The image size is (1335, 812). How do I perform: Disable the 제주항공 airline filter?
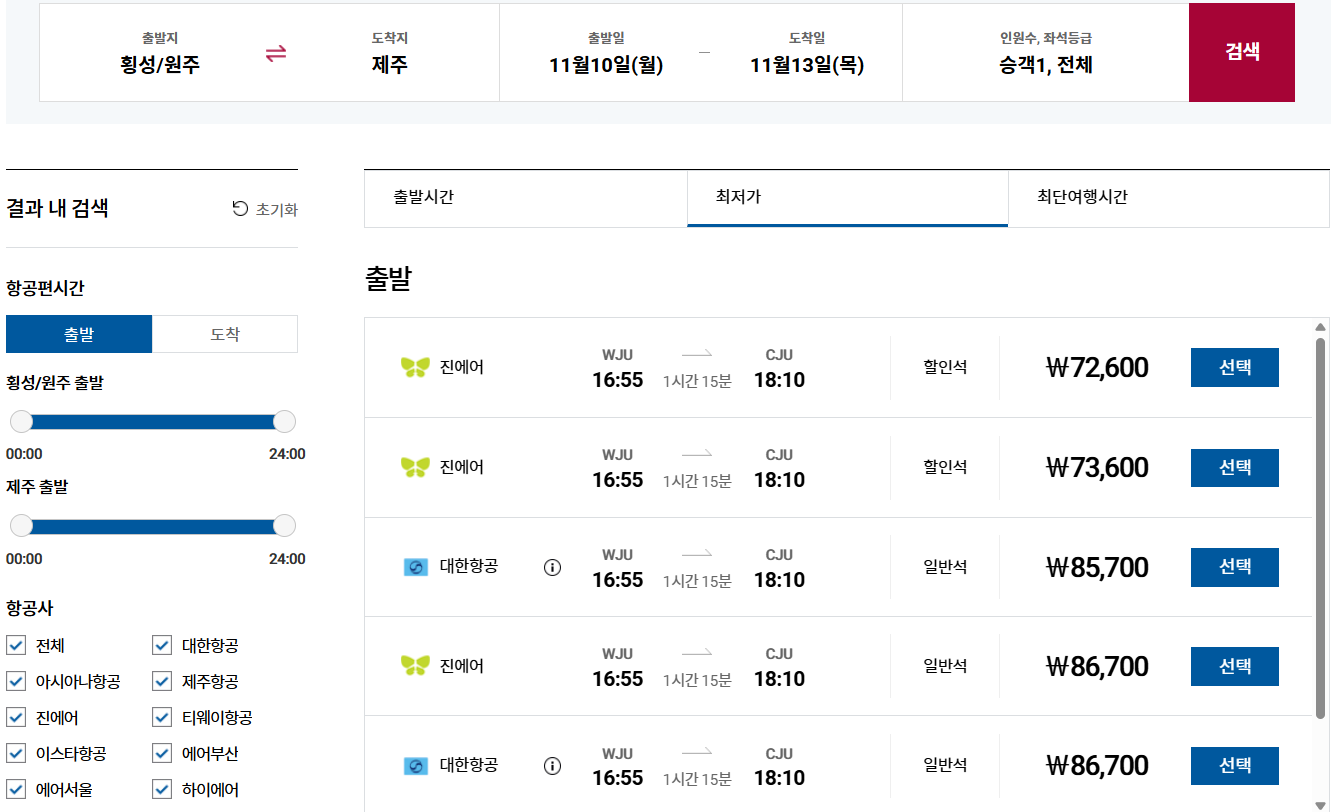[161, 681]
